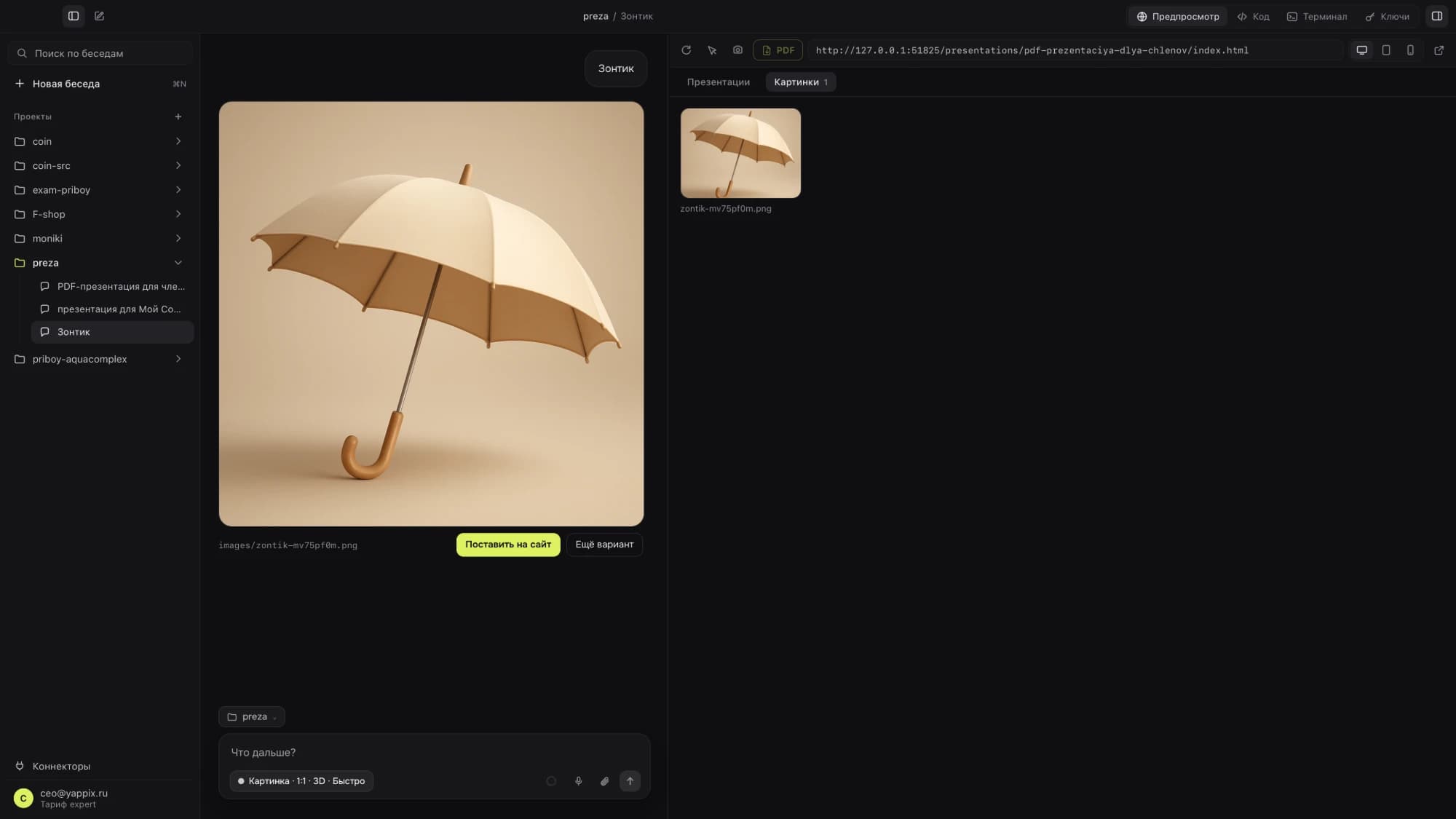Click the search magnifier icon

click(x=22, y=53)
